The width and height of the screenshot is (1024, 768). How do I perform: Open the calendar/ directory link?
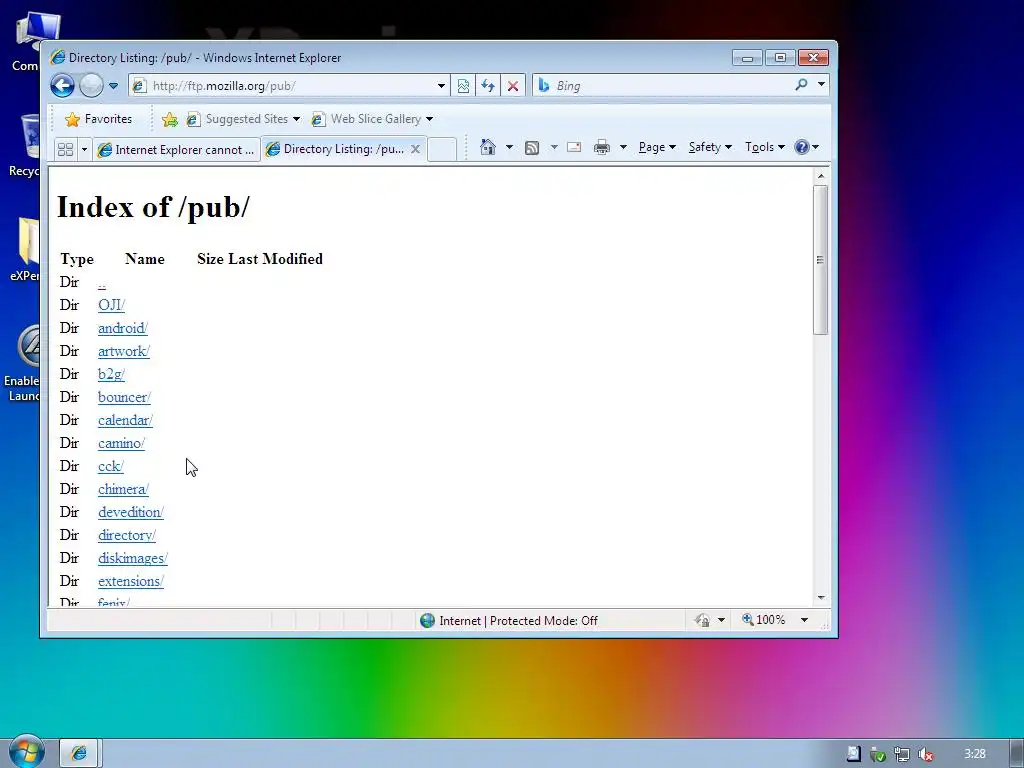coord(125,420)
